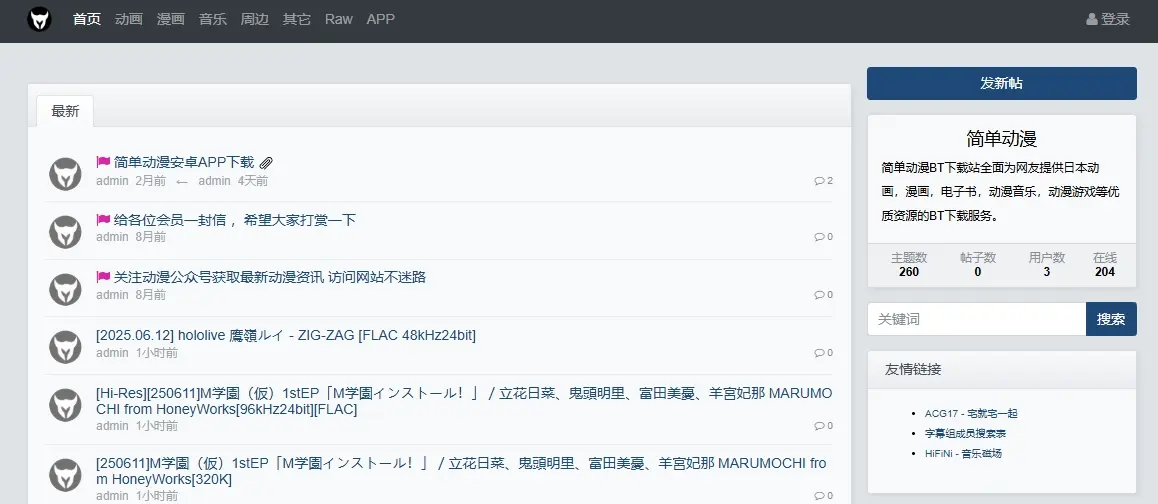This screenshot has height=504, width=1158.
Task: Click the site logo in the navbar
Action: (x=39, y=19)
